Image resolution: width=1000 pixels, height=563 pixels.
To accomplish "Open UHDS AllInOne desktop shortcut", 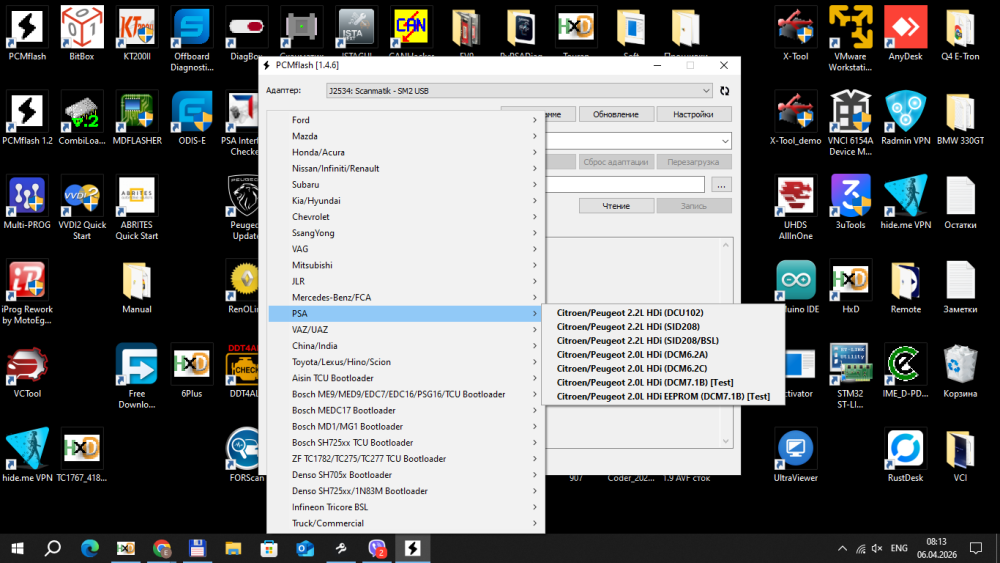I will click(795, 207).
